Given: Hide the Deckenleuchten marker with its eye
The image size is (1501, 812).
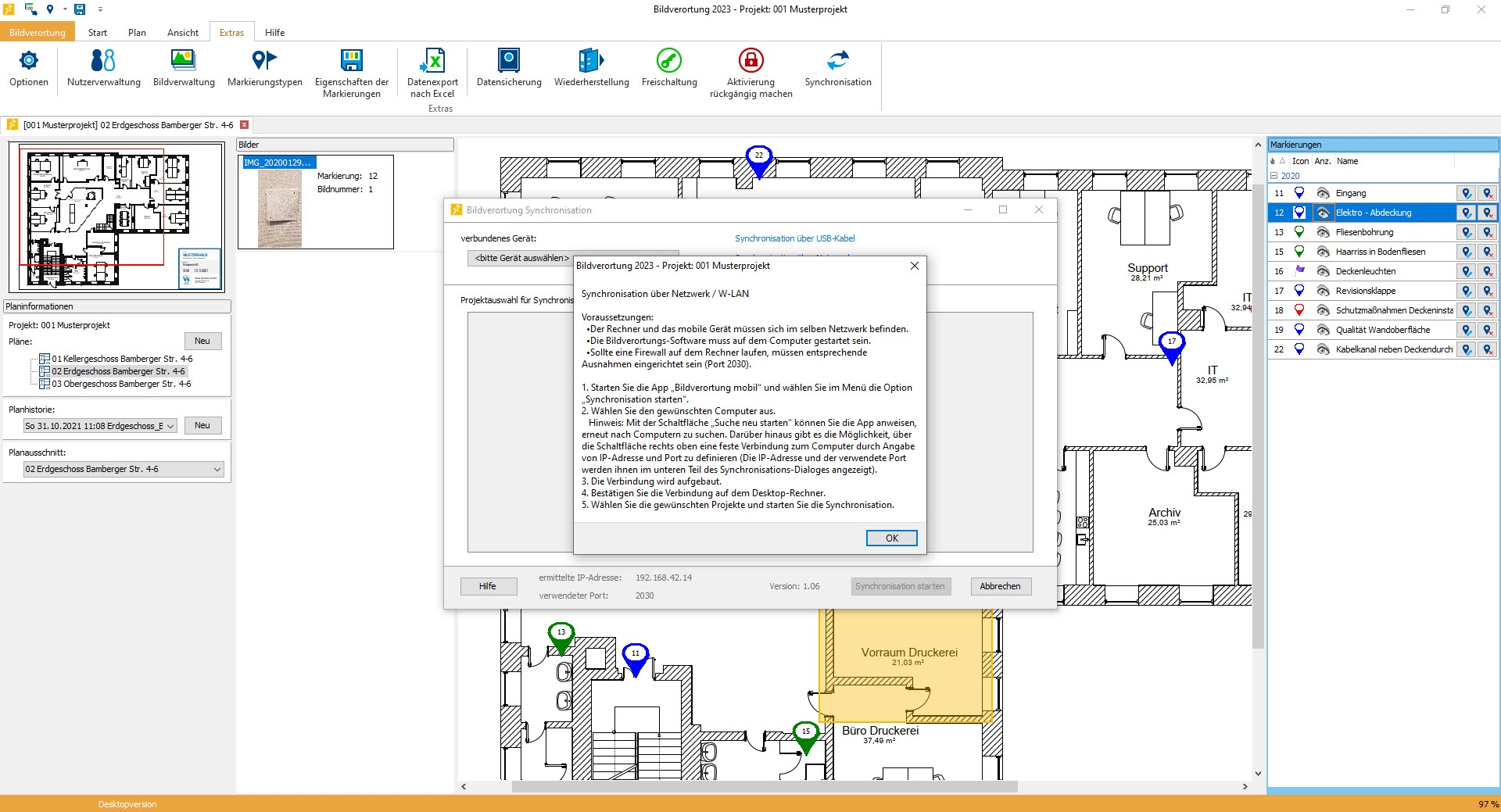Looking at the screenshot, I should point(1323,271).
